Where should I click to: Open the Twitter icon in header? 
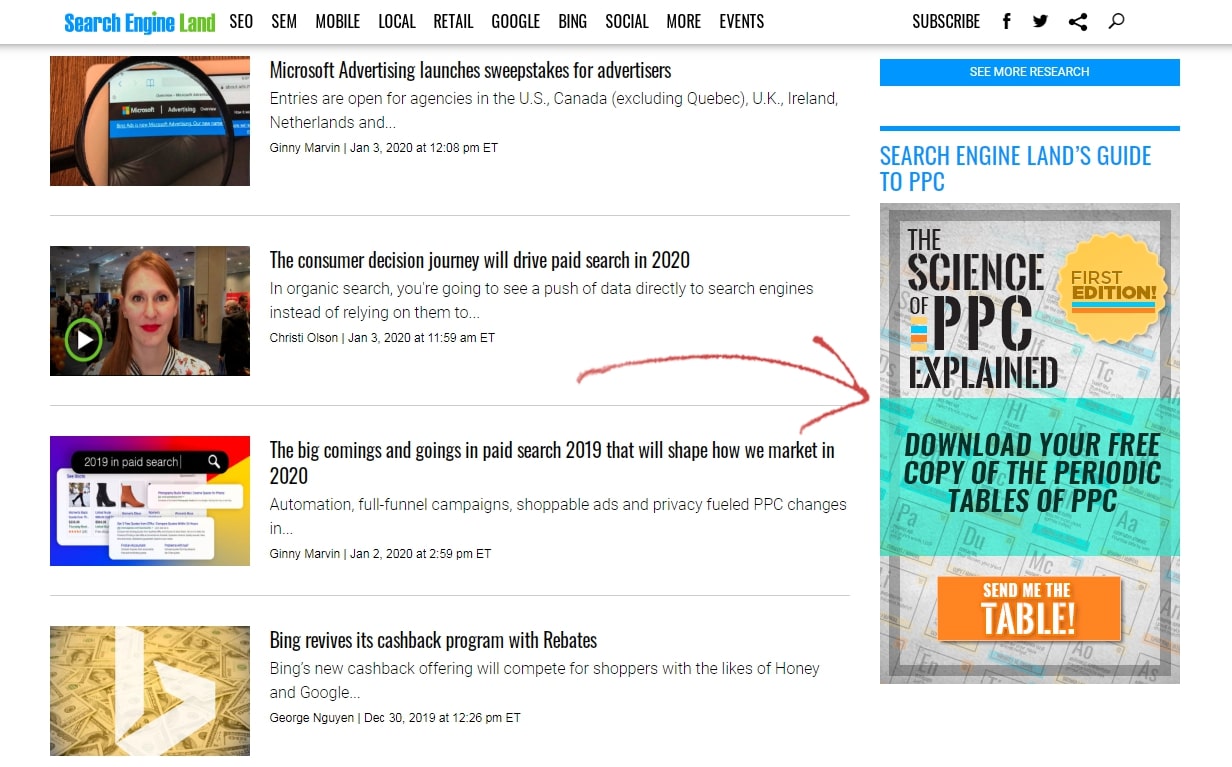[x=1040, y=21]
